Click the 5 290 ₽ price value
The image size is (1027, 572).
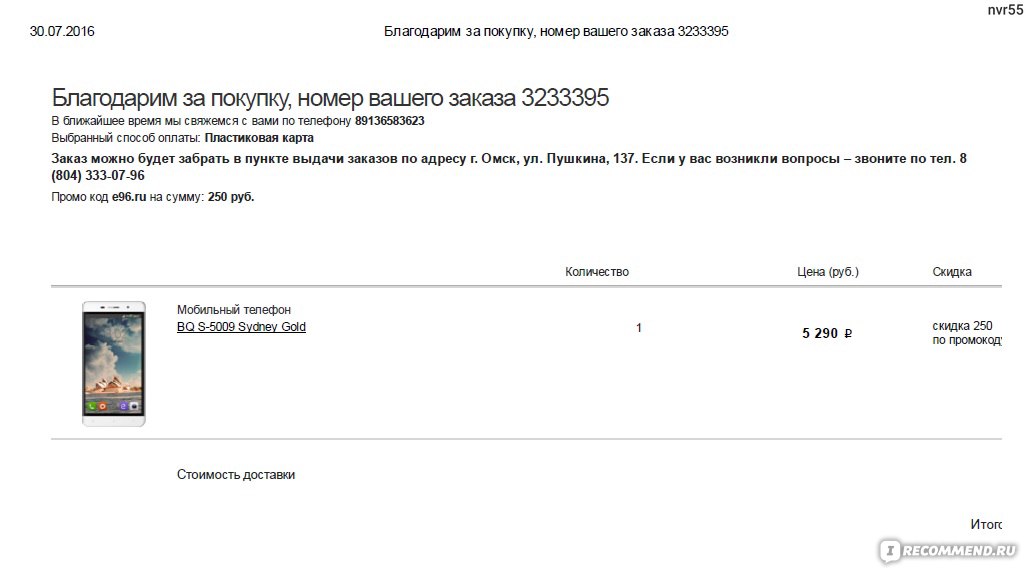(x=827, y=333)
